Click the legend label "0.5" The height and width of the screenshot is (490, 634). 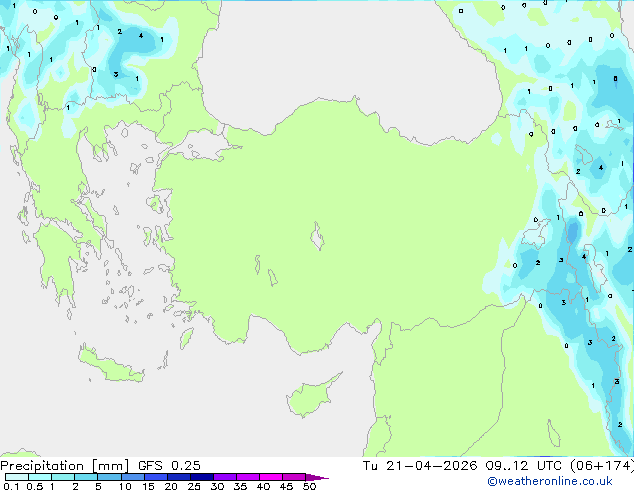click(x=35, y=486)
